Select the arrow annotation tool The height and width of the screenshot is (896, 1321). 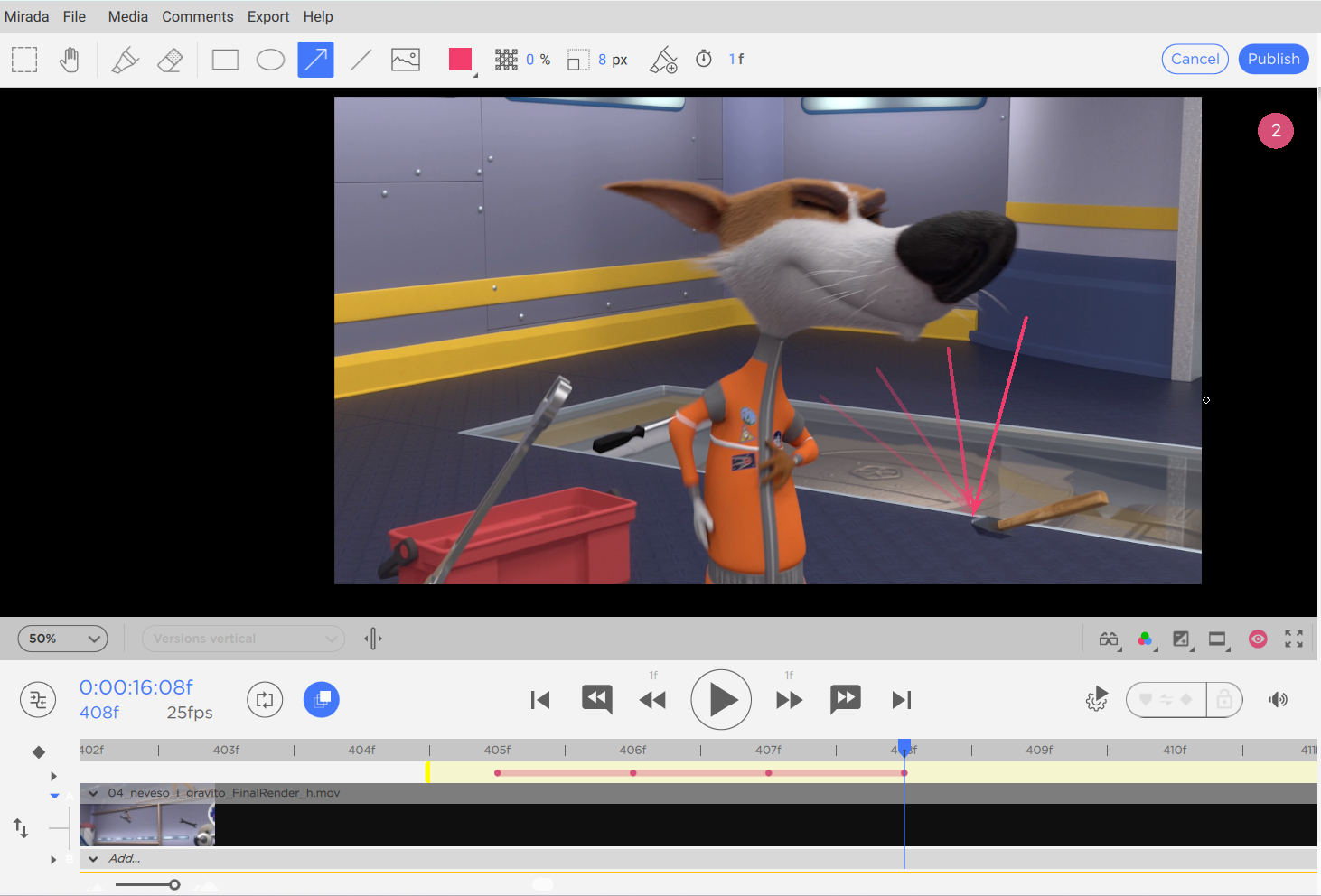[315, 60]
